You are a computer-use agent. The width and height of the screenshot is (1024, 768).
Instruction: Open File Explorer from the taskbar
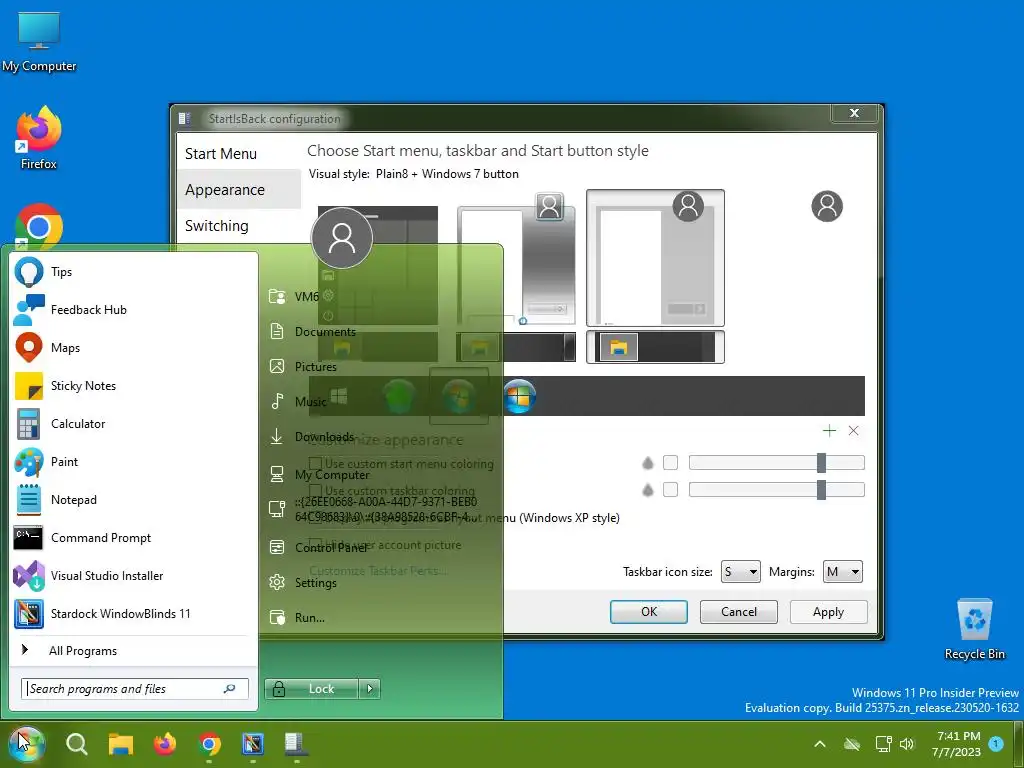(121, 744)
